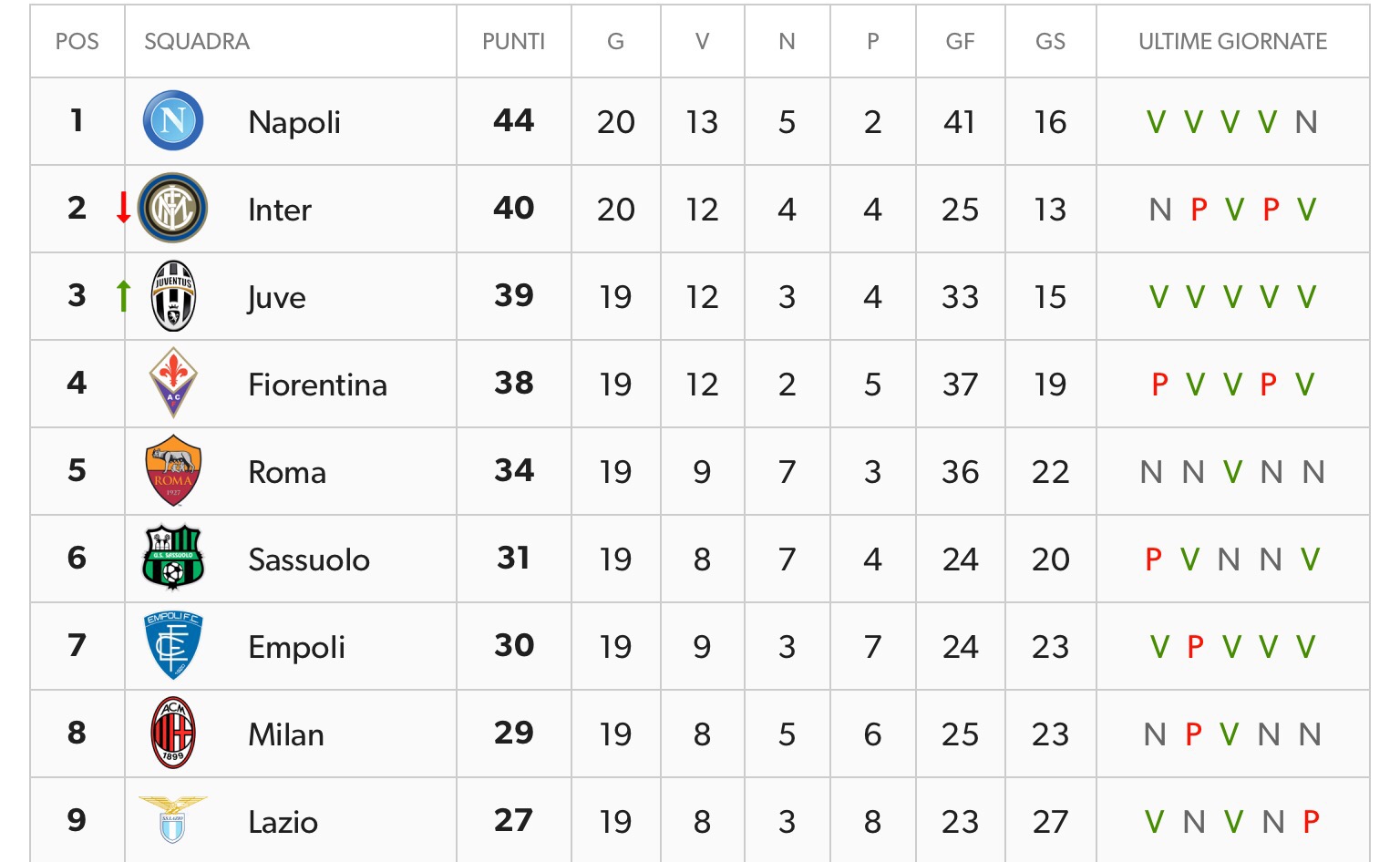Click Juve's green up arrow indicator
Screen dimensions: 1400x862
point(123,295)
